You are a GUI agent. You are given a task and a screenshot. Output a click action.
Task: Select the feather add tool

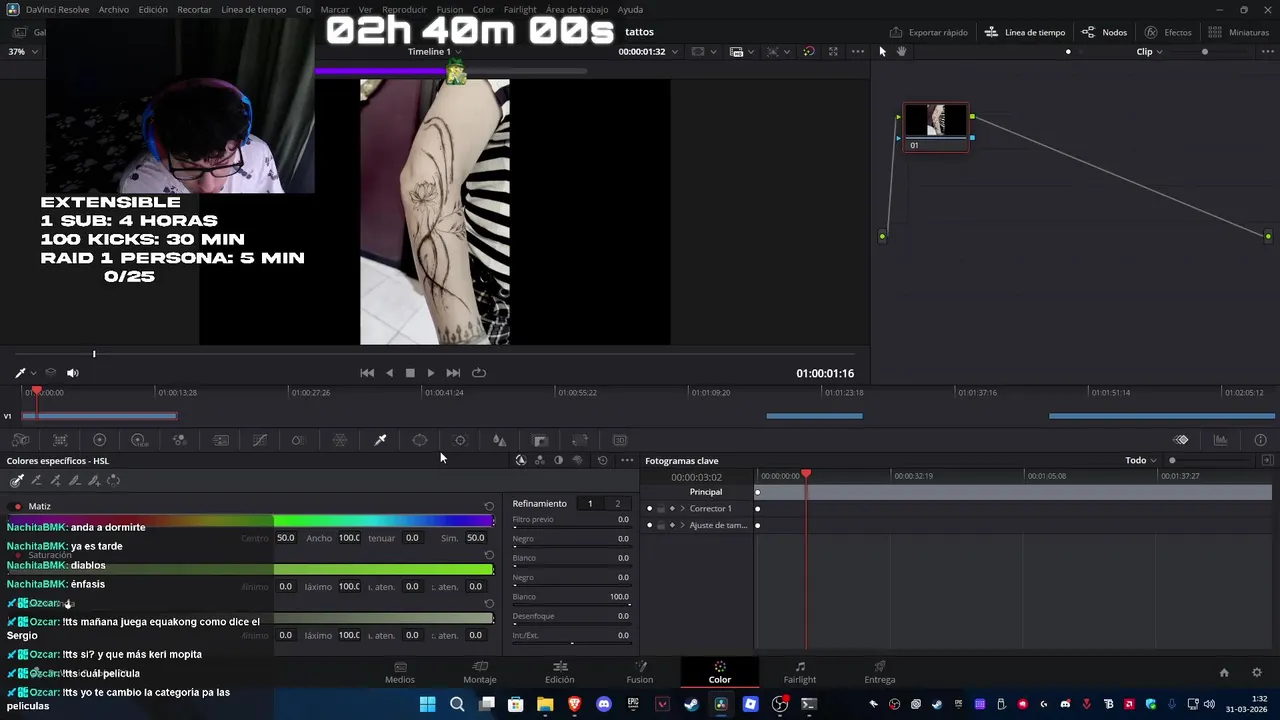(x=94, y=481)
